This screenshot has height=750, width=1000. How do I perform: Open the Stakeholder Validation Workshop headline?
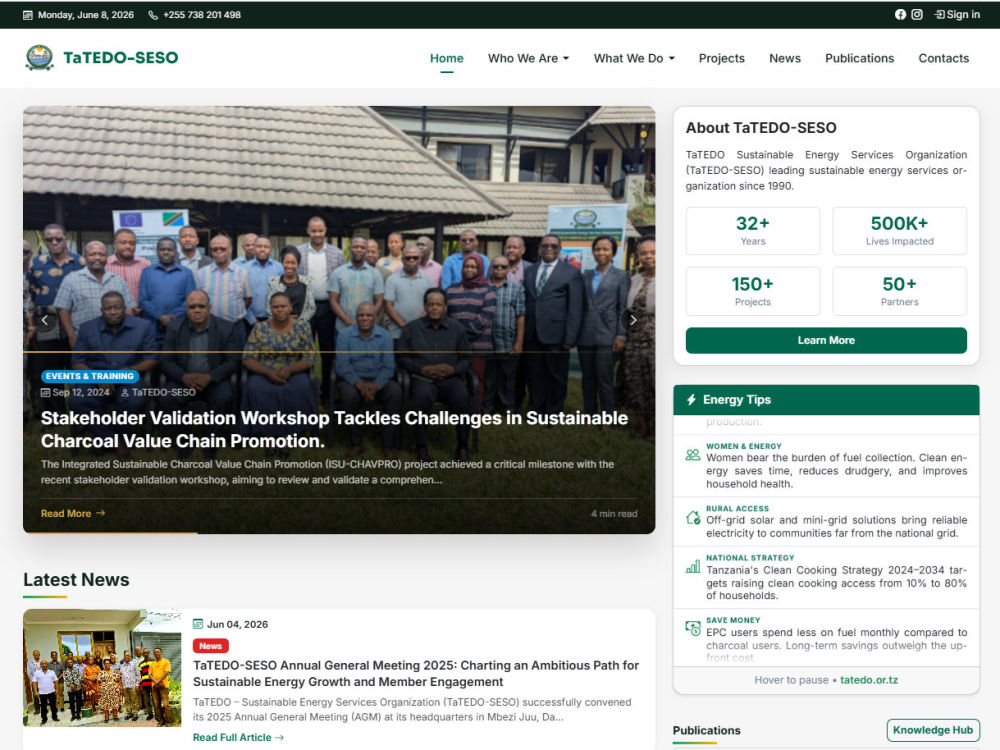pyautogui.click(x=334, y=429)
